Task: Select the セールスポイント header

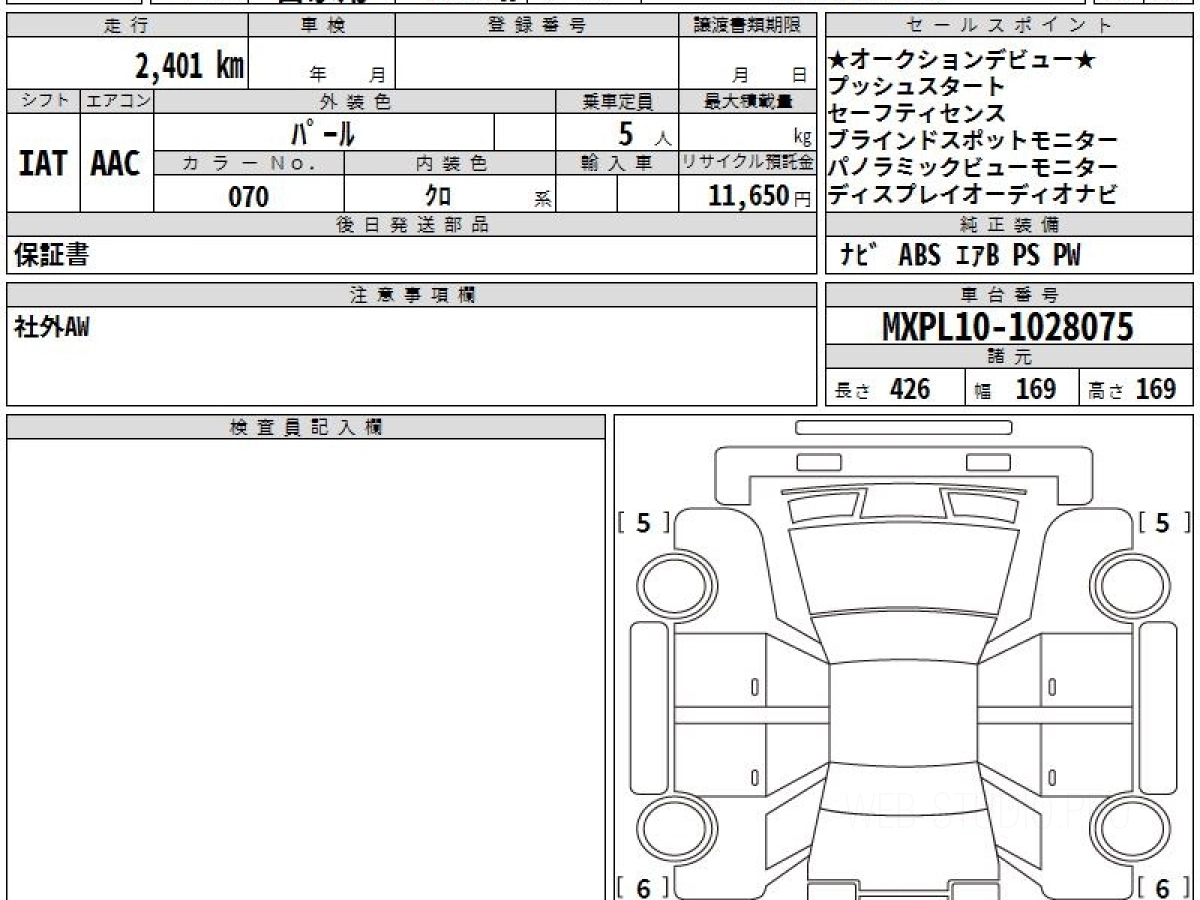Action: [x=1010, y=26]
